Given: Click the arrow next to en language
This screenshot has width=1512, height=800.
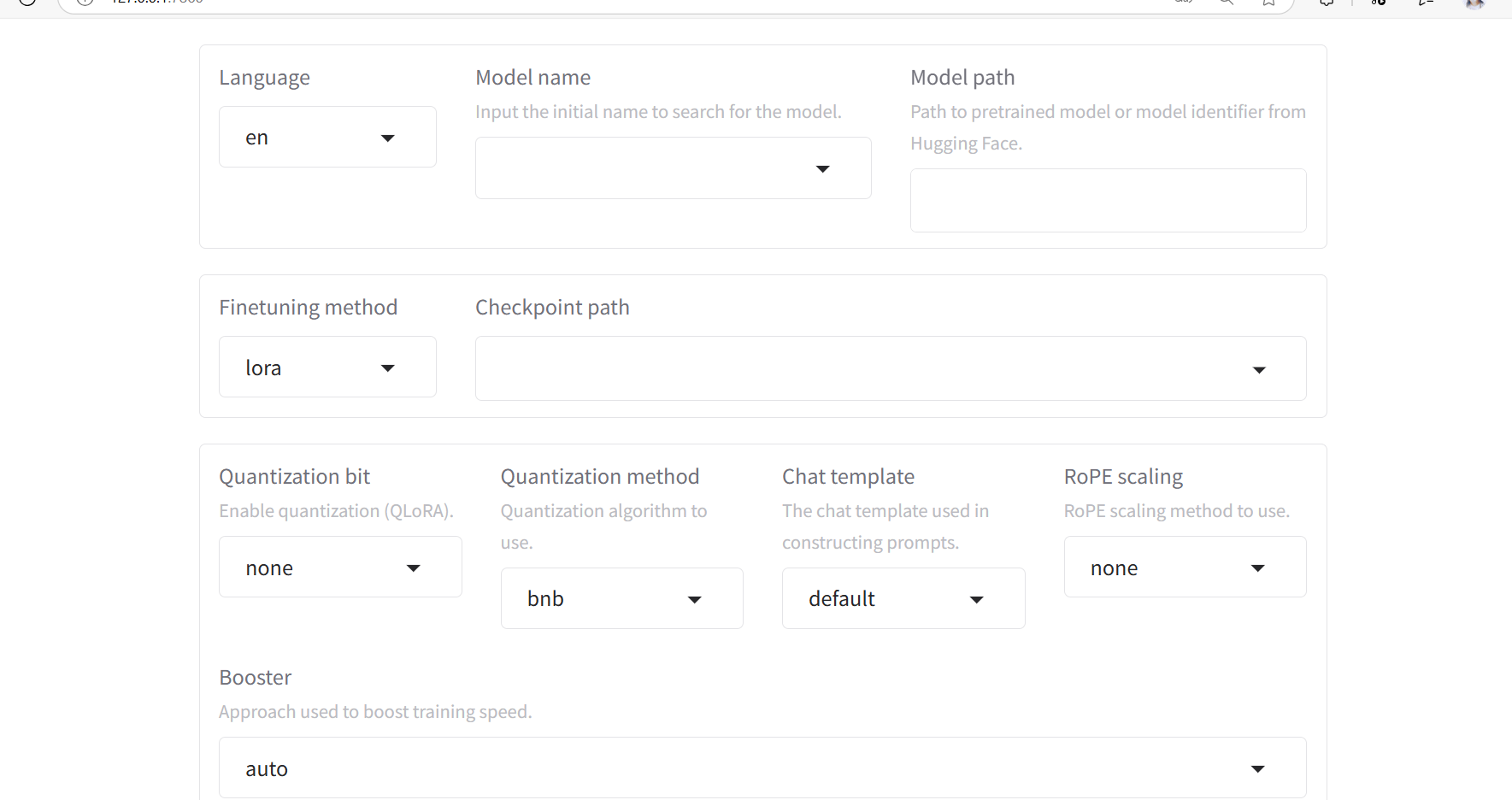Looking at the screenshot, I should pyautogui.click(x=387, y=138).
